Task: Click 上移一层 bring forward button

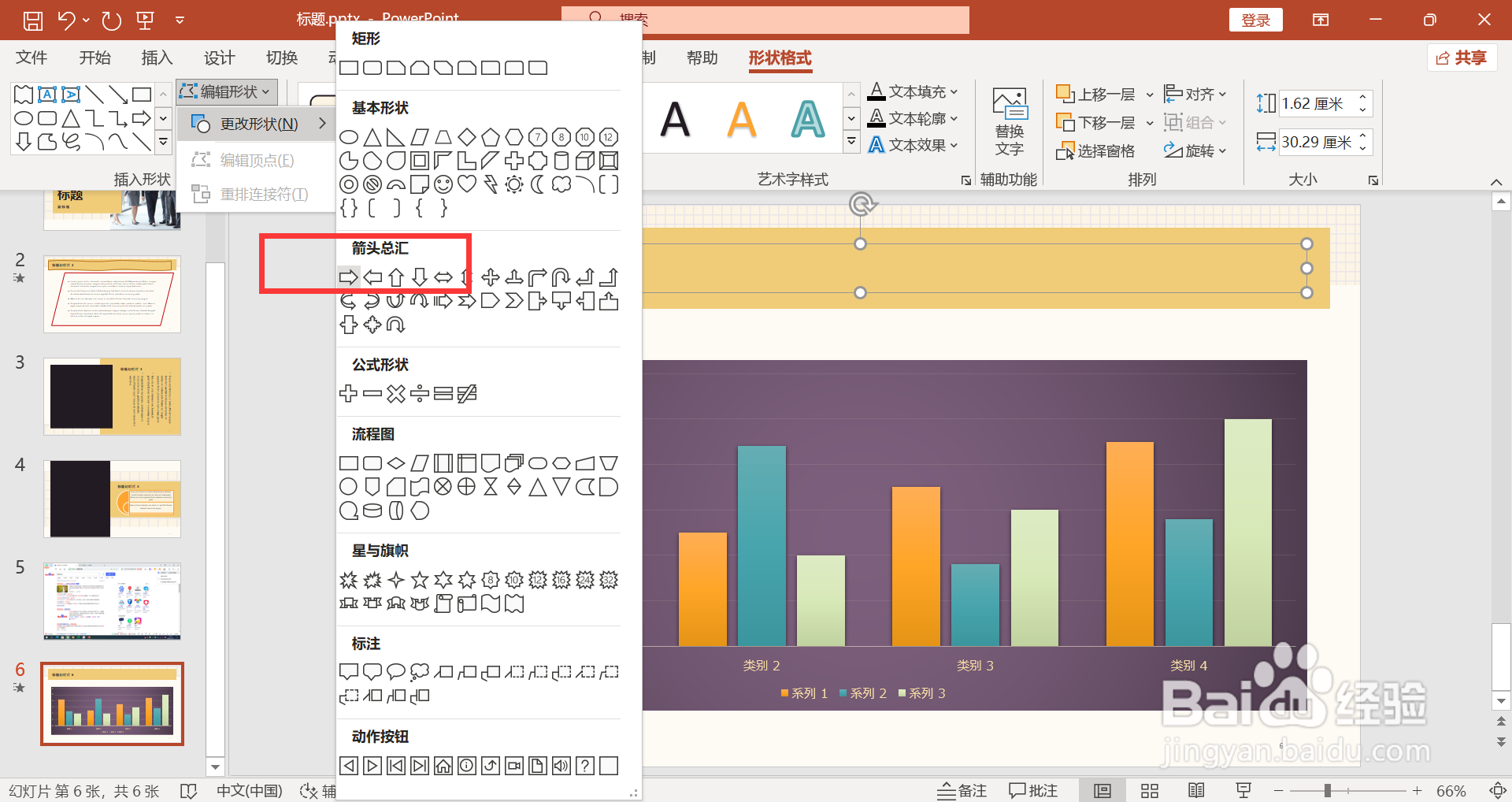Action: click(1096, 95)
